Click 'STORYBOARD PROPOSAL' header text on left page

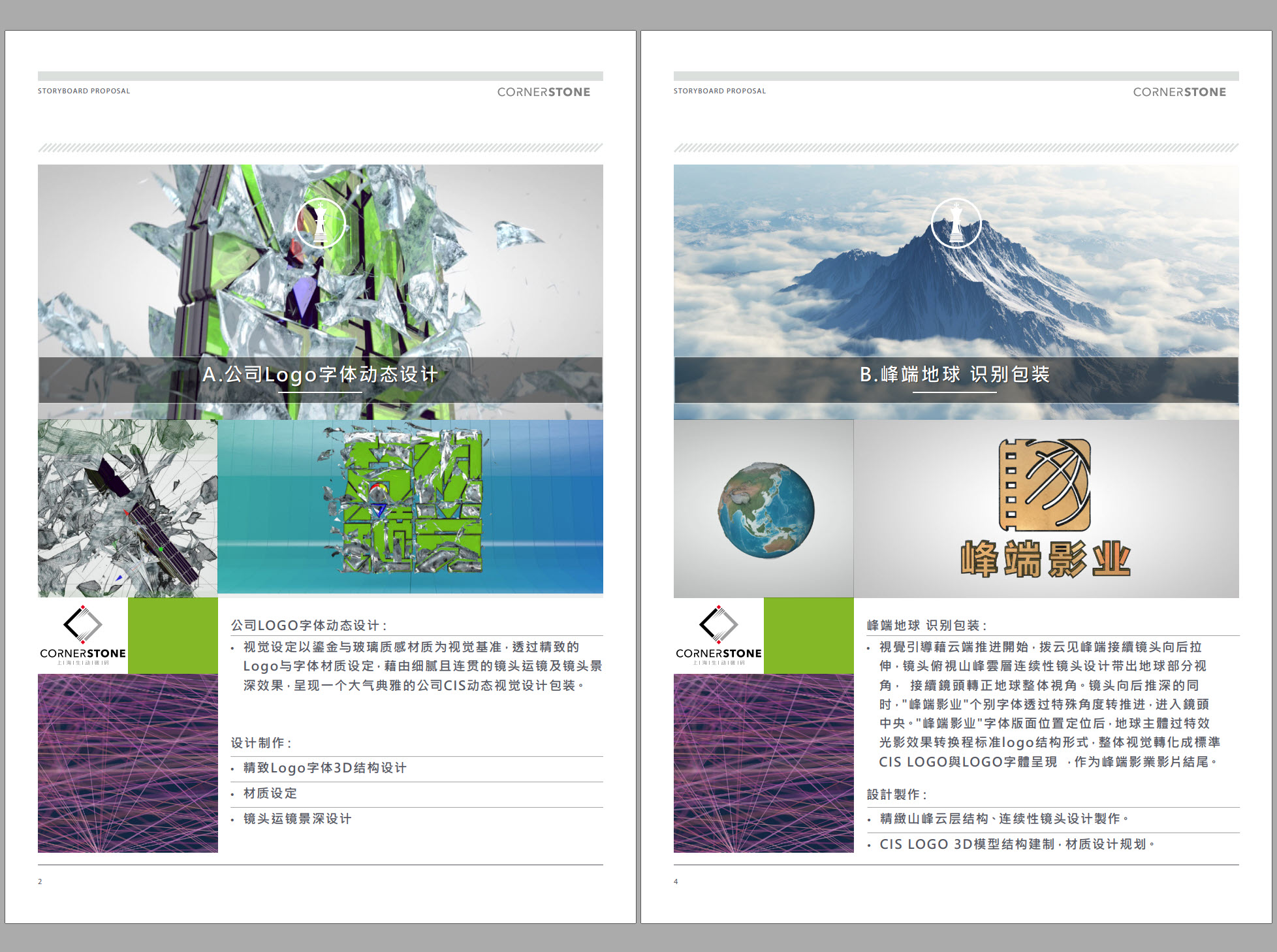point(84,91)
